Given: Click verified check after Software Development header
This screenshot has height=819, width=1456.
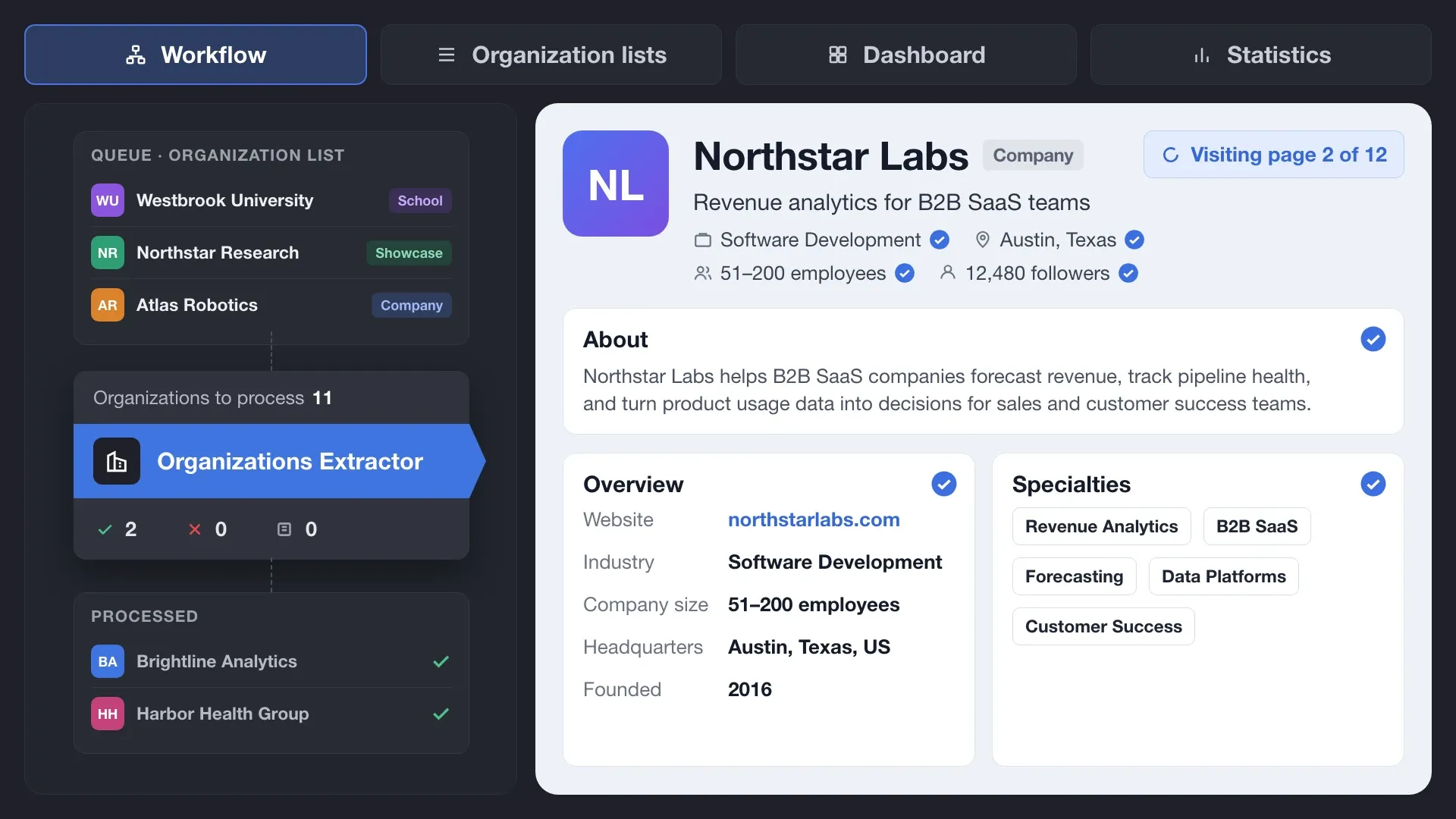Looking at the screenshot, I should (940, 240).
